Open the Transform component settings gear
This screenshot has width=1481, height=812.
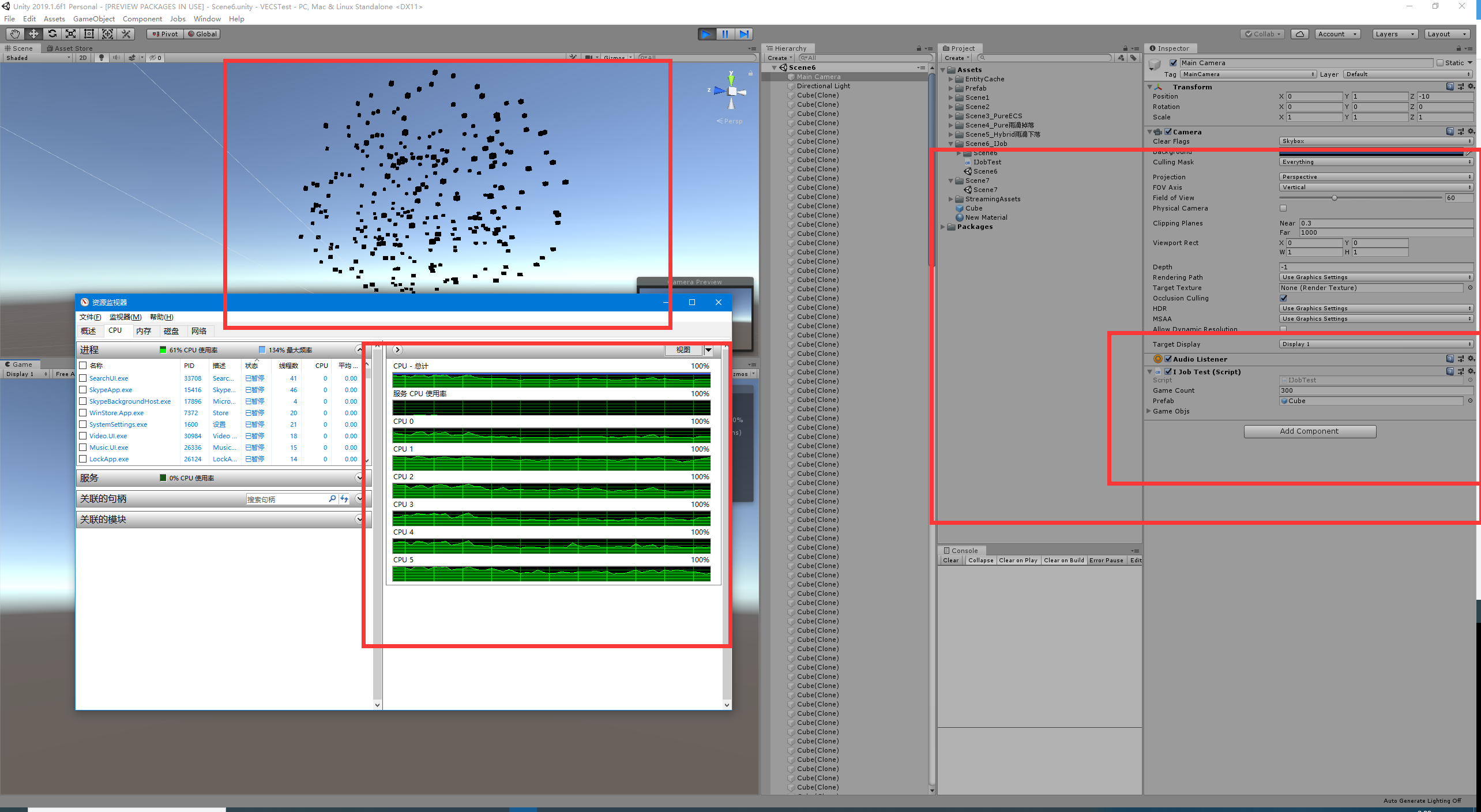pos(1470,87)
